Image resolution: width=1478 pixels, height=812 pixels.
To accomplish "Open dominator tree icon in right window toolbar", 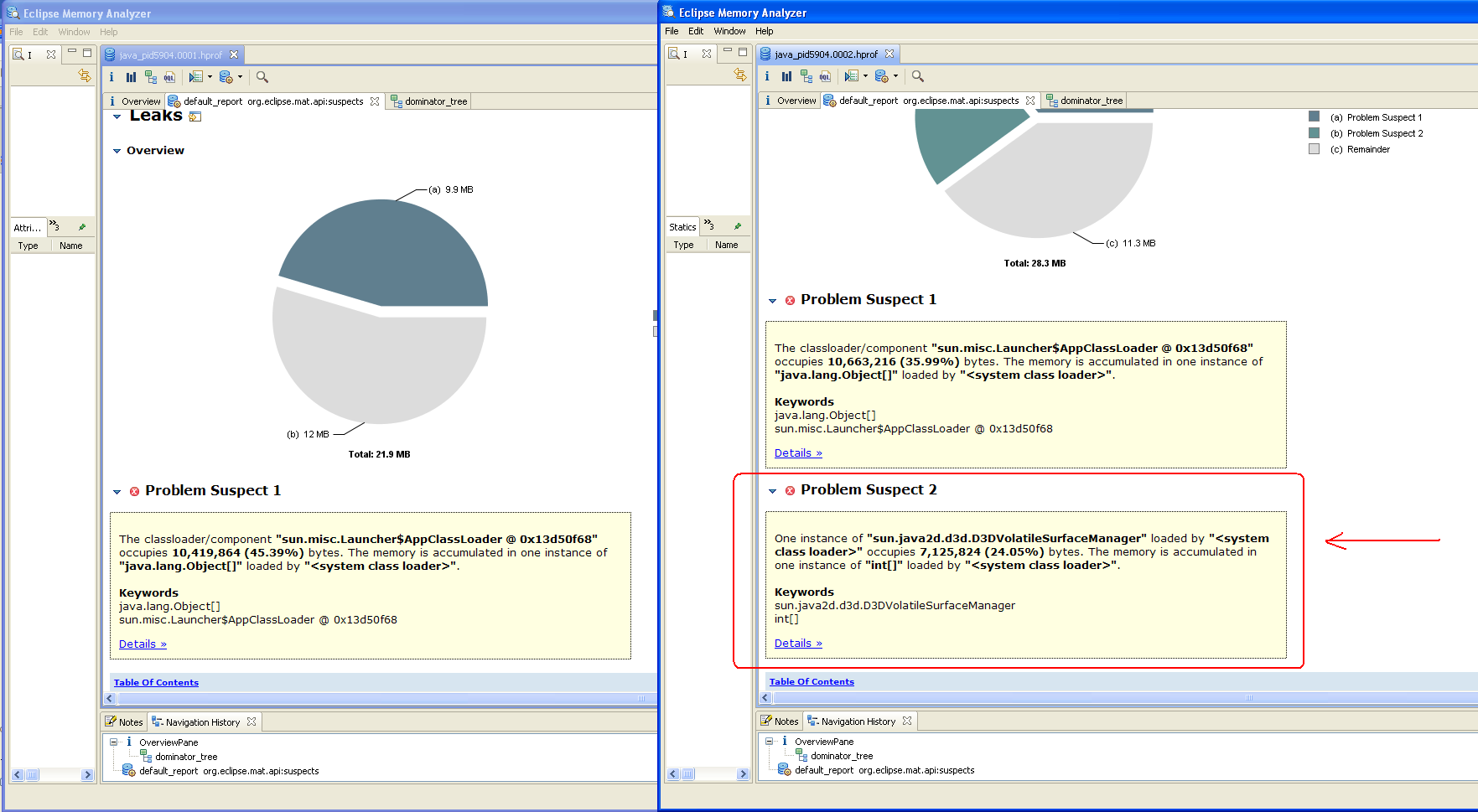I will point(806,76).
